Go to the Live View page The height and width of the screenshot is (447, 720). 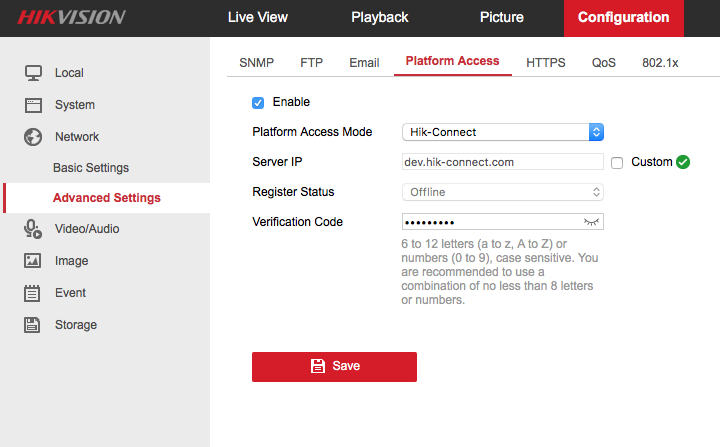pyautogui.click(x=257, y=17)
